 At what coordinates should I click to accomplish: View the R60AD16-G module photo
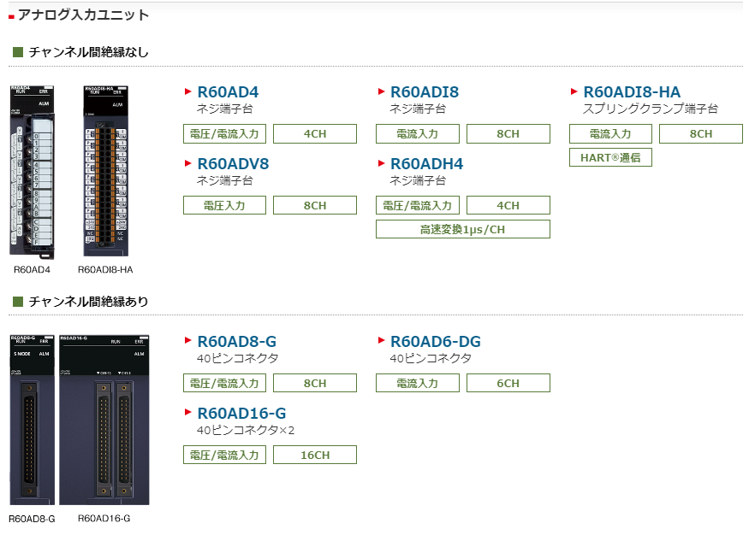104,419
